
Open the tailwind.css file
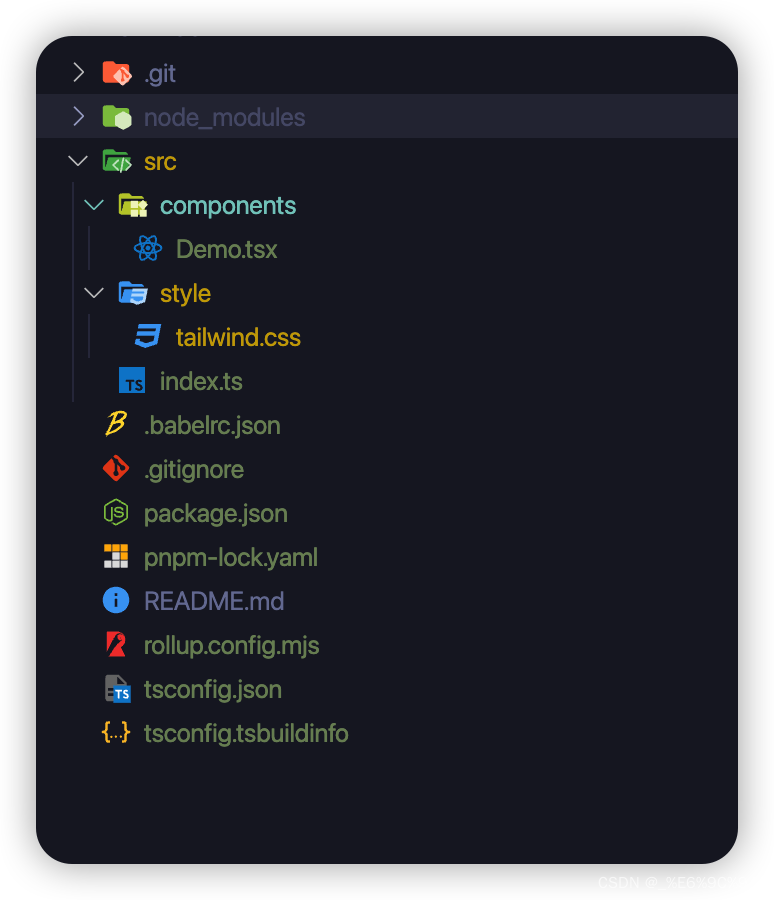tap(238, 336)
